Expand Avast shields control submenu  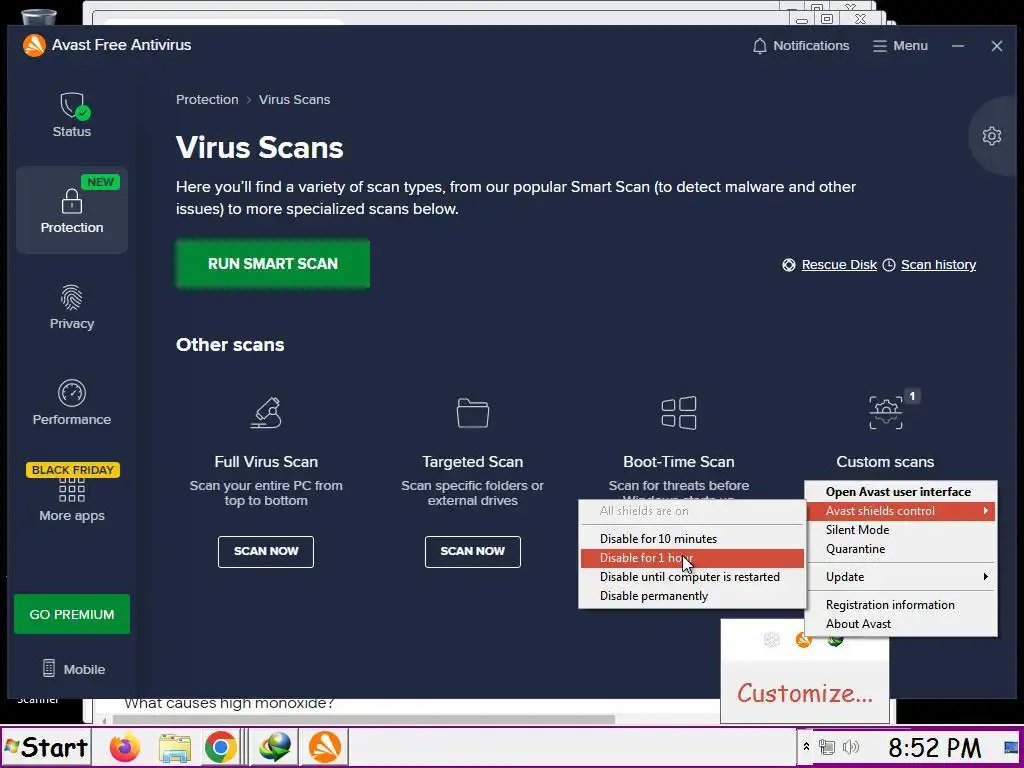[901, 511]
